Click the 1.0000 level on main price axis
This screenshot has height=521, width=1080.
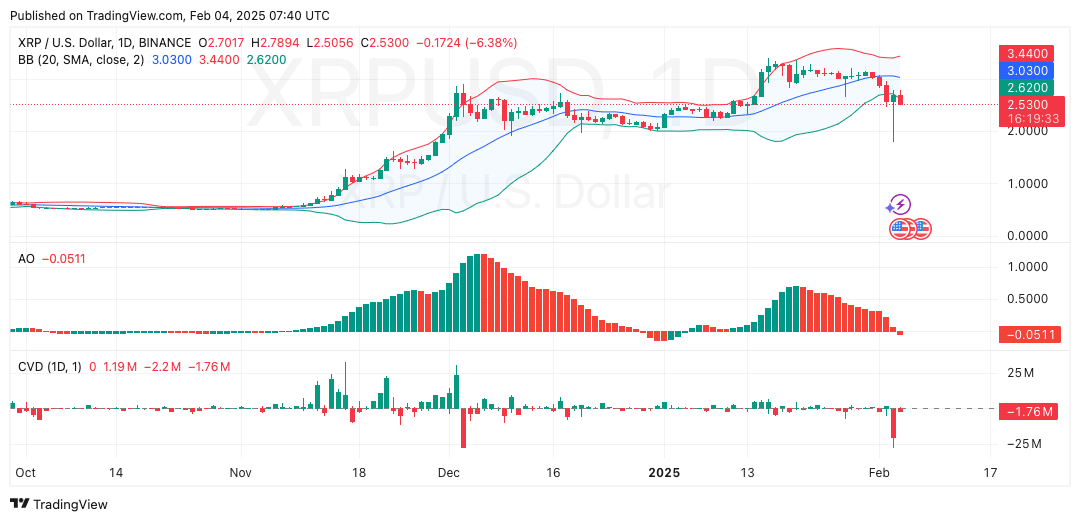(1025, 184)
